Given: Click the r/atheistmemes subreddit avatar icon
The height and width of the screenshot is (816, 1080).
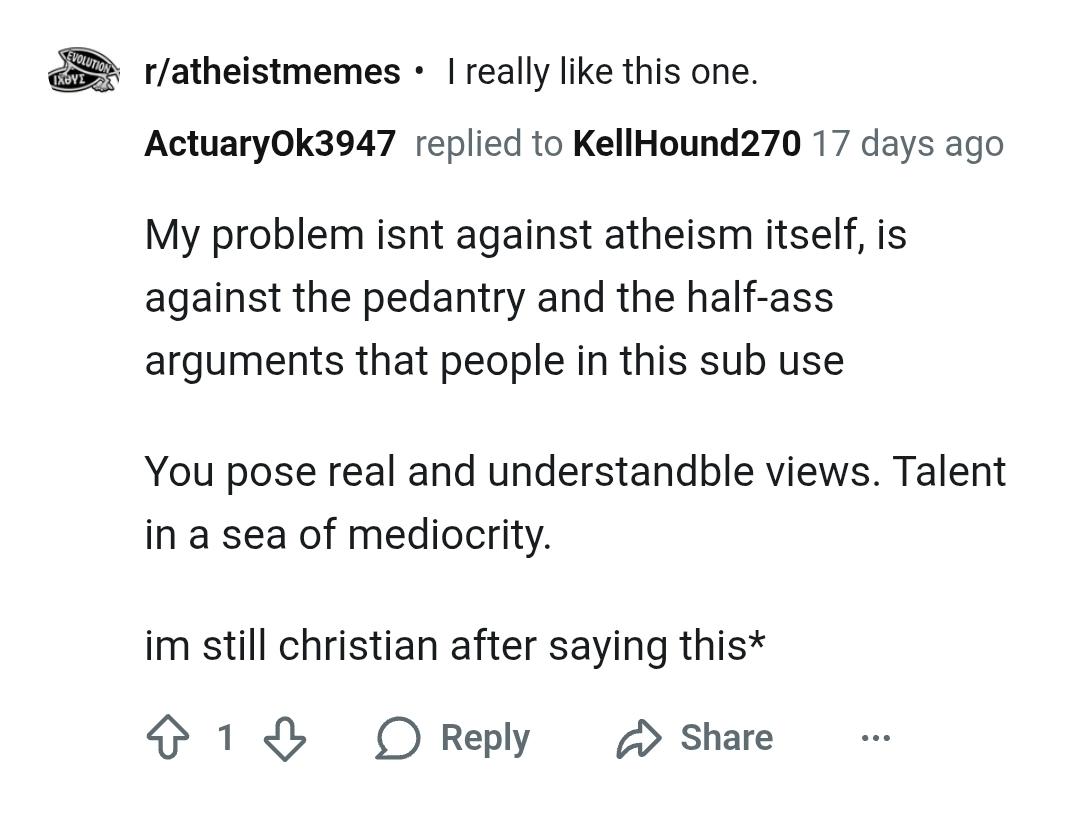Looking at the screenshot, I should (x=84, y=71).
